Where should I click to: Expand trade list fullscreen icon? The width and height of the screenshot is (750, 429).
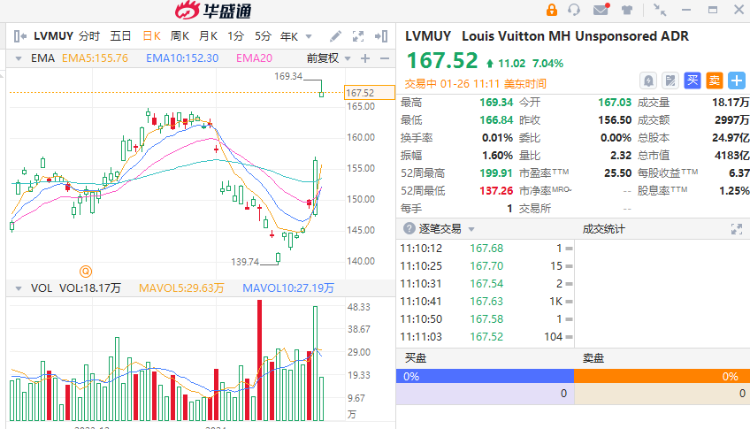click(737, 229)
